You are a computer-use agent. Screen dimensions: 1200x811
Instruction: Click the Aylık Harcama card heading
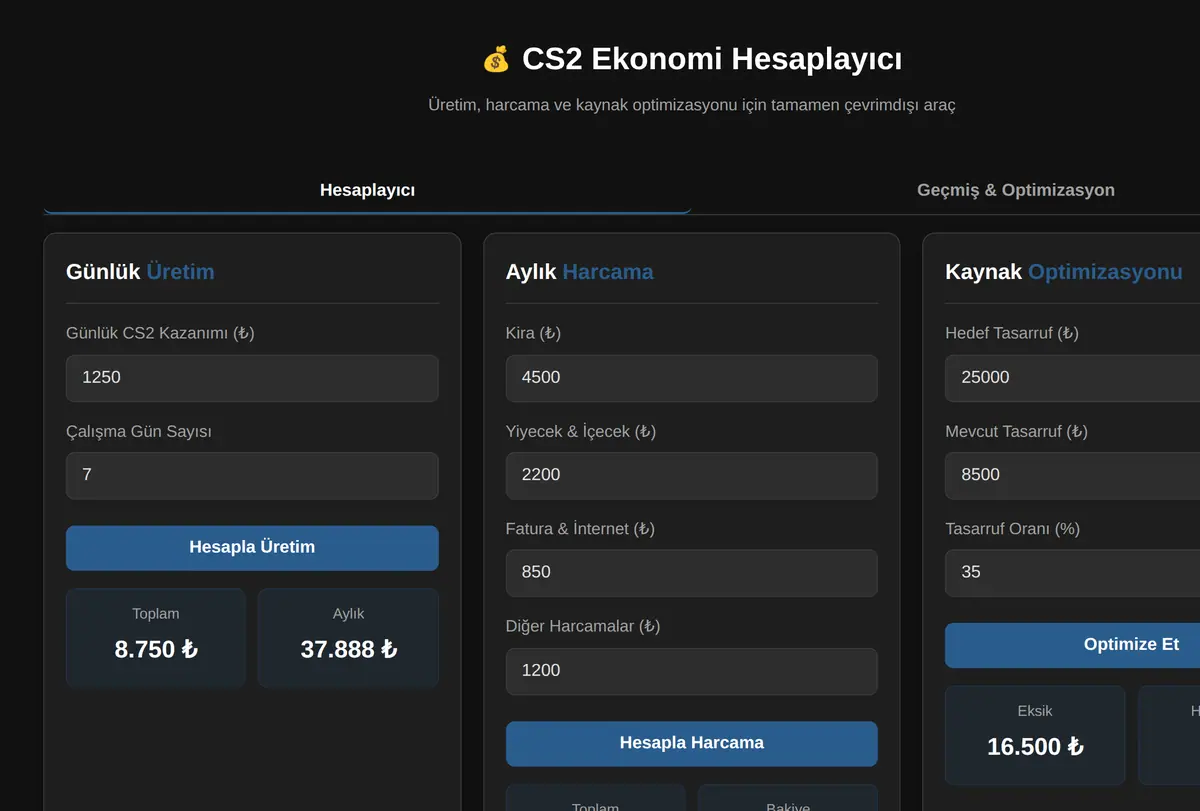(580, 272)
